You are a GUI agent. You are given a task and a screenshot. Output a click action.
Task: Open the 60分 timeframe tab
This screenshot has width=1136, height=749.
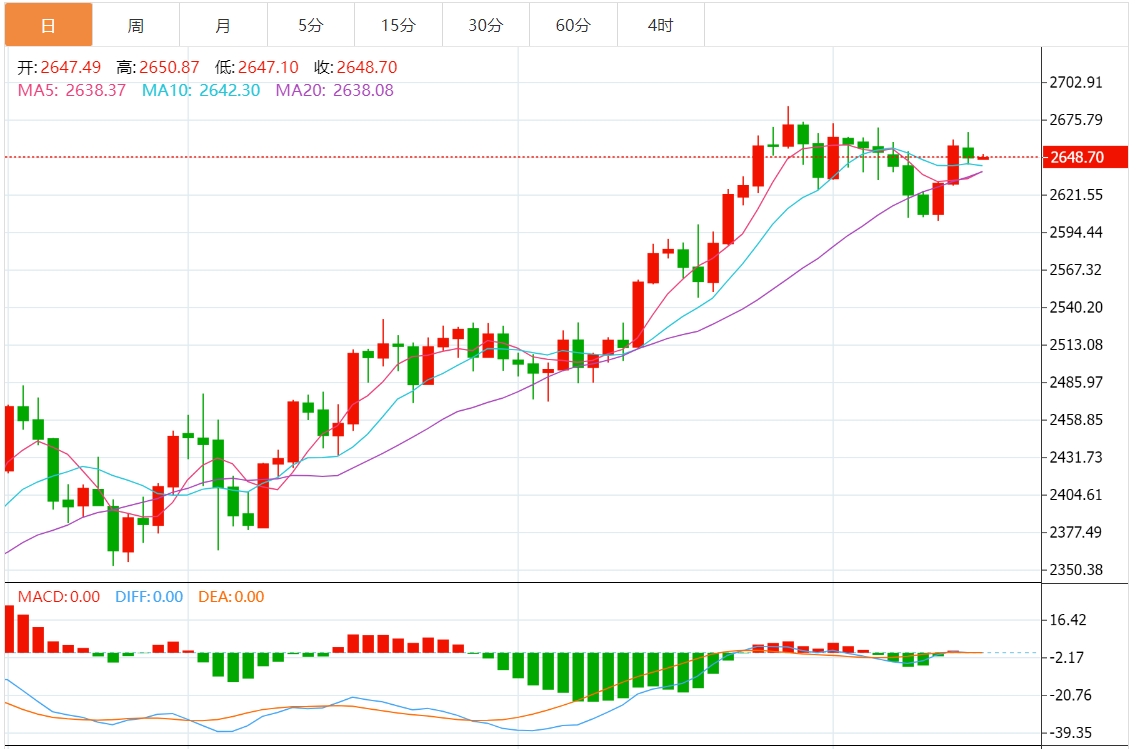[573, 25]
